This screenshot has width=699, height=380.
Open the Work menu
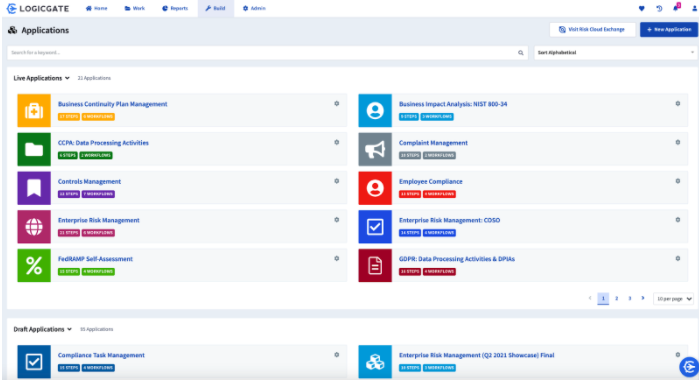135,8
